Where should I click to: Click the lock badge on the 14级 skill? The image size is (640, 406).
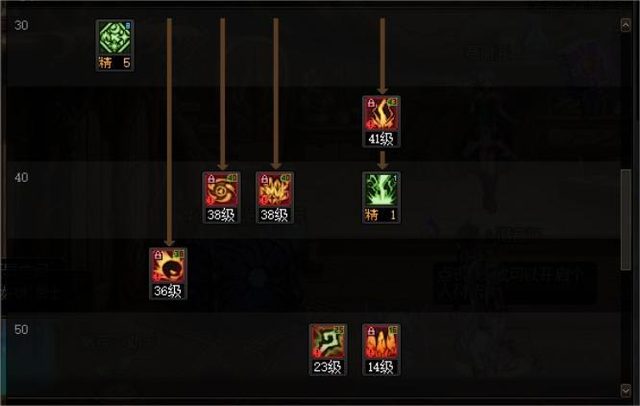coord(371,331)
